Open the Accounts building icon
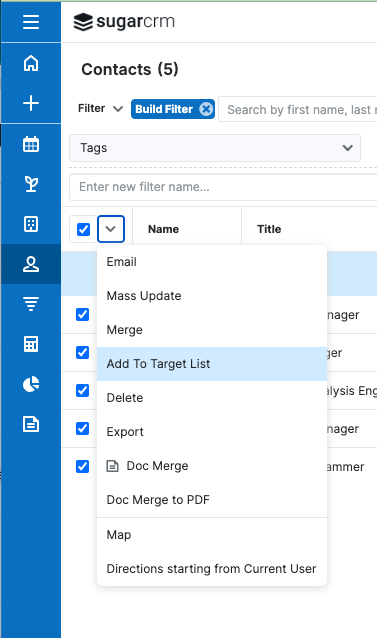The width and height of the screenshot is (377, 638). coord(31,224)
